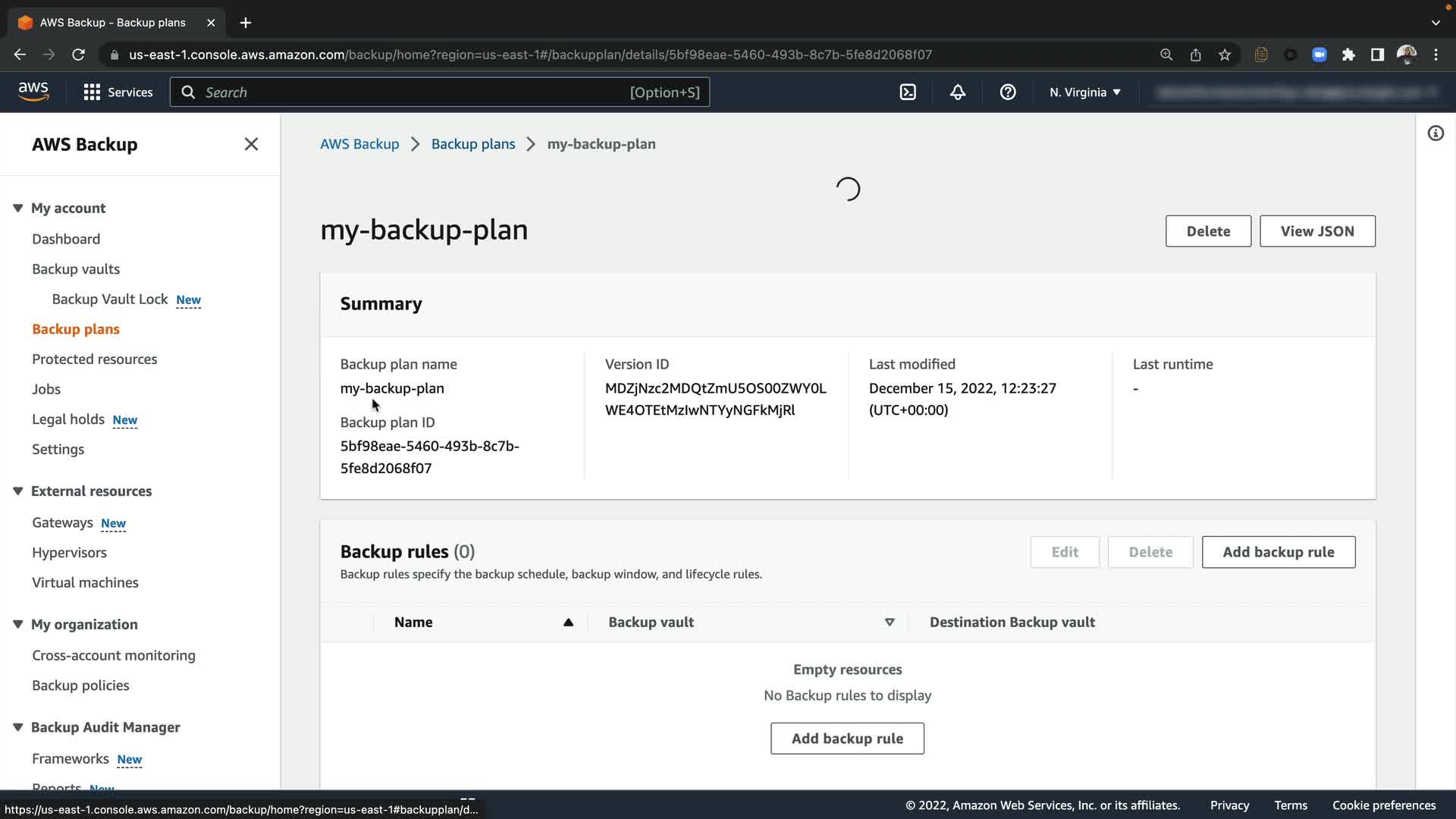The image size is (1456, 819).
Task: Close the AWS Backup sidebar panel
Action: pos(251,144)
